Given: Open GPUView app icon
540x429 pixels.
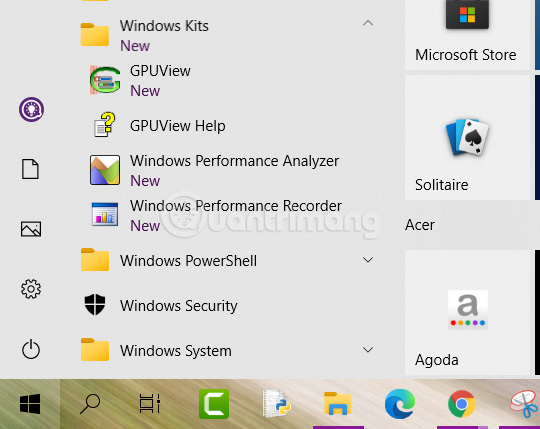Looking at the screenshot, I should coord(105,80).
